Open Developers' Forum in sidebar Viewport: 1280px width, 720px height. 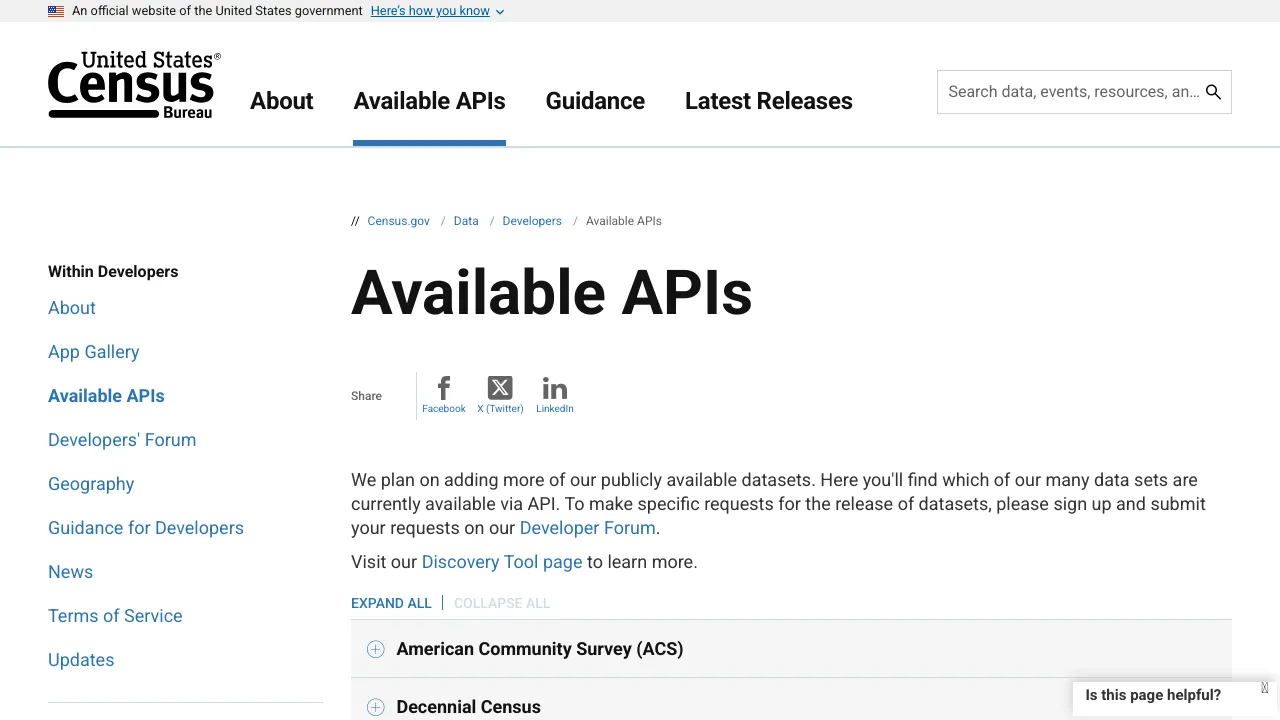pyautogui.click(x=122, y=440)
